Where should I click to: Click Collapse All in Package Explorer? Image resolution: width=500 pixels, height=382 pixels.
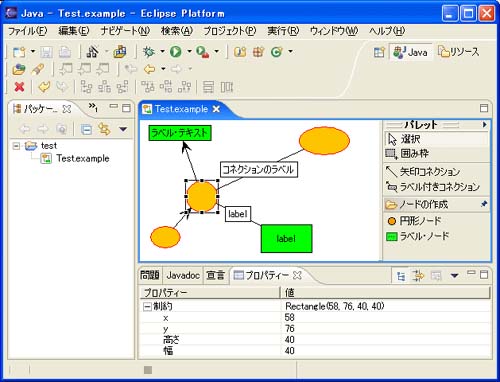click(x=86, y=129)
